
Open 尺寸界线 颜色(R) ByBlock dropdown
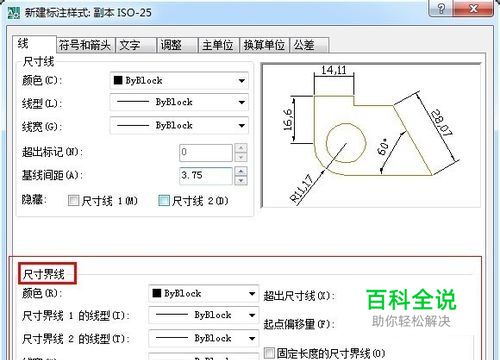click(204, 294)
